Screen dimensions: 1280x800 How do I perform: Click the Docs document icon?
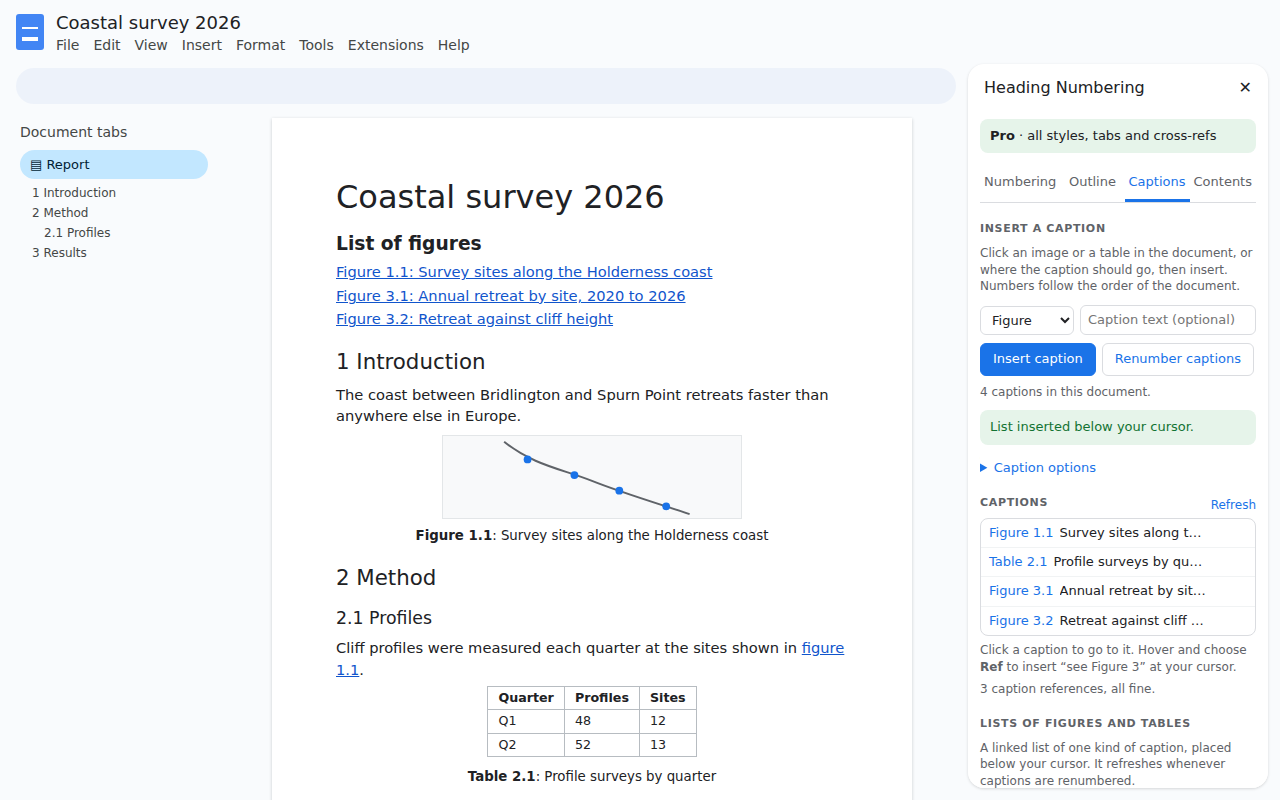(30, 32)
